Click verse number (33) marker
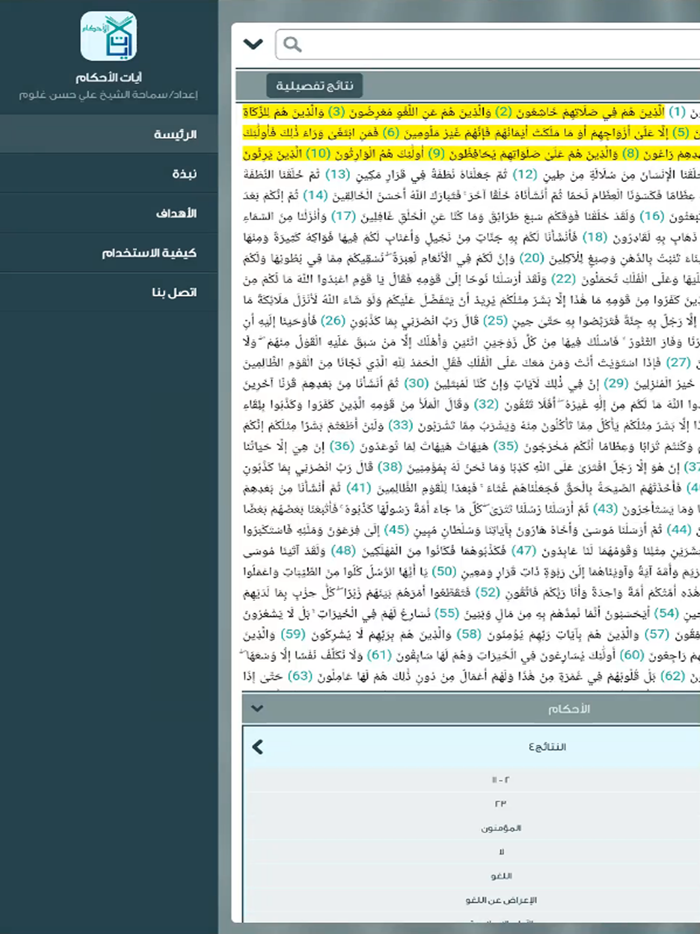 coord(400,425)
